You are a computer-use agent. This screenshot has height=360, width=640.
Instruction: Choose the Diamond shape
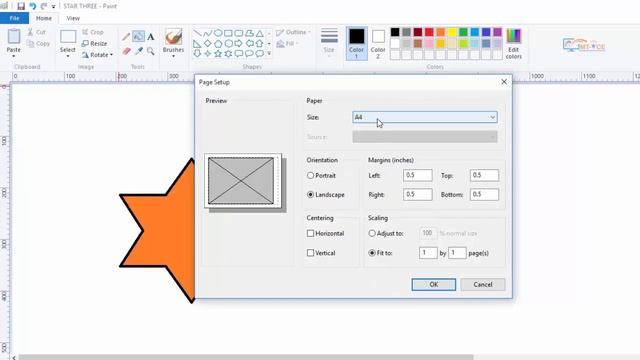tap(208, 43)
